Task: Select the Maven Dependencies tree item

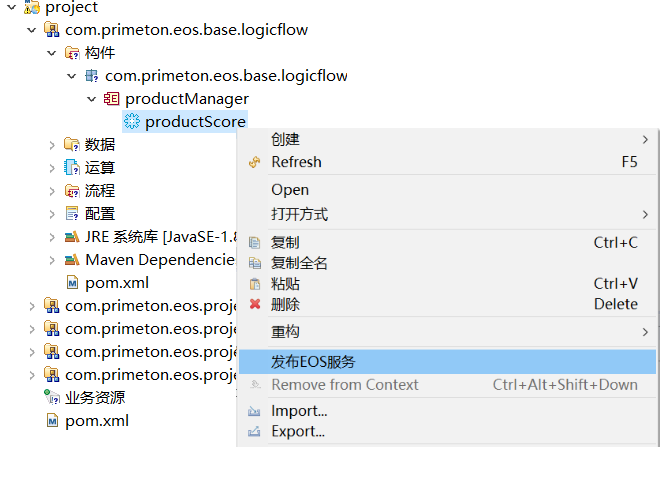Action: coord(158,260)
